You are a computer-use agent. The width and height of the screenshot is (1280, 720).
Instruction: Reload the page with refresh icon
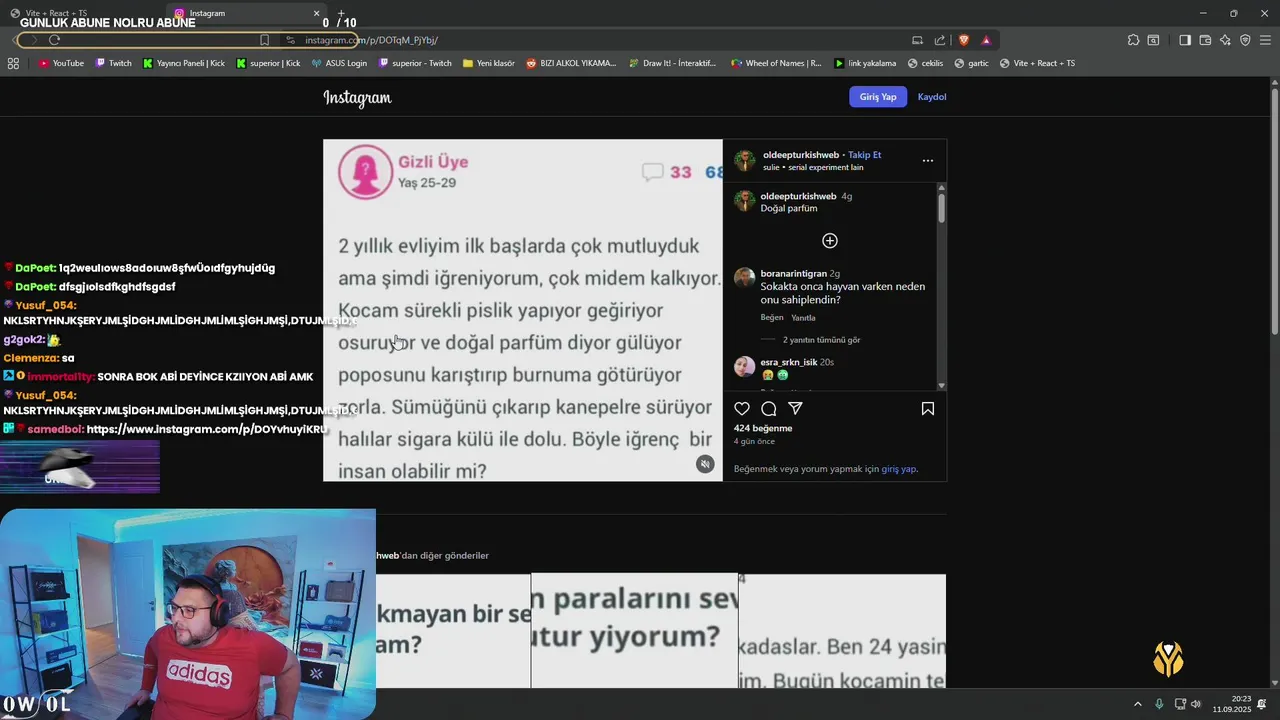pos(54,40)
